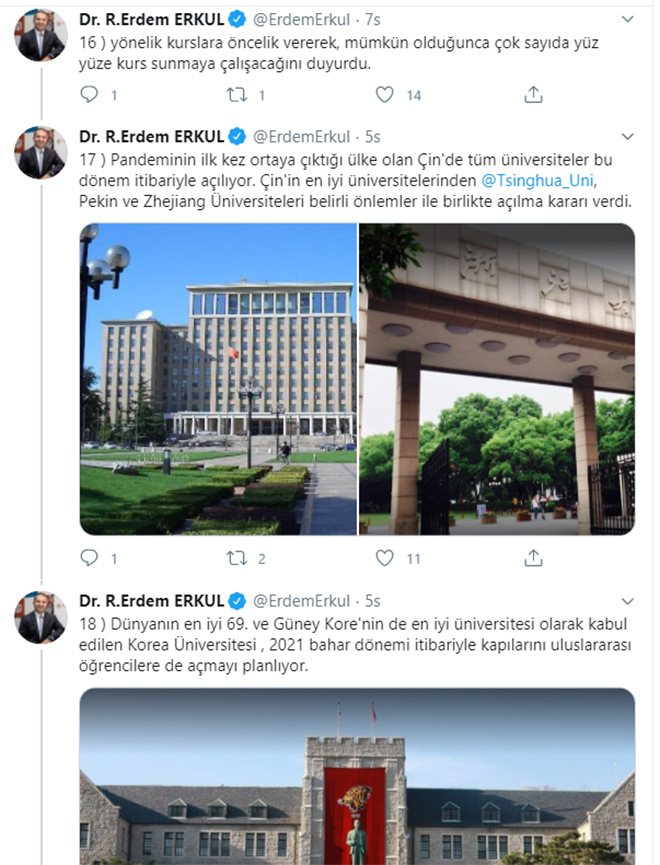Share tweet 17 about Tsinghua University
Image resolution: width=660 pixels, height=865 pixels.
(533, 558)
